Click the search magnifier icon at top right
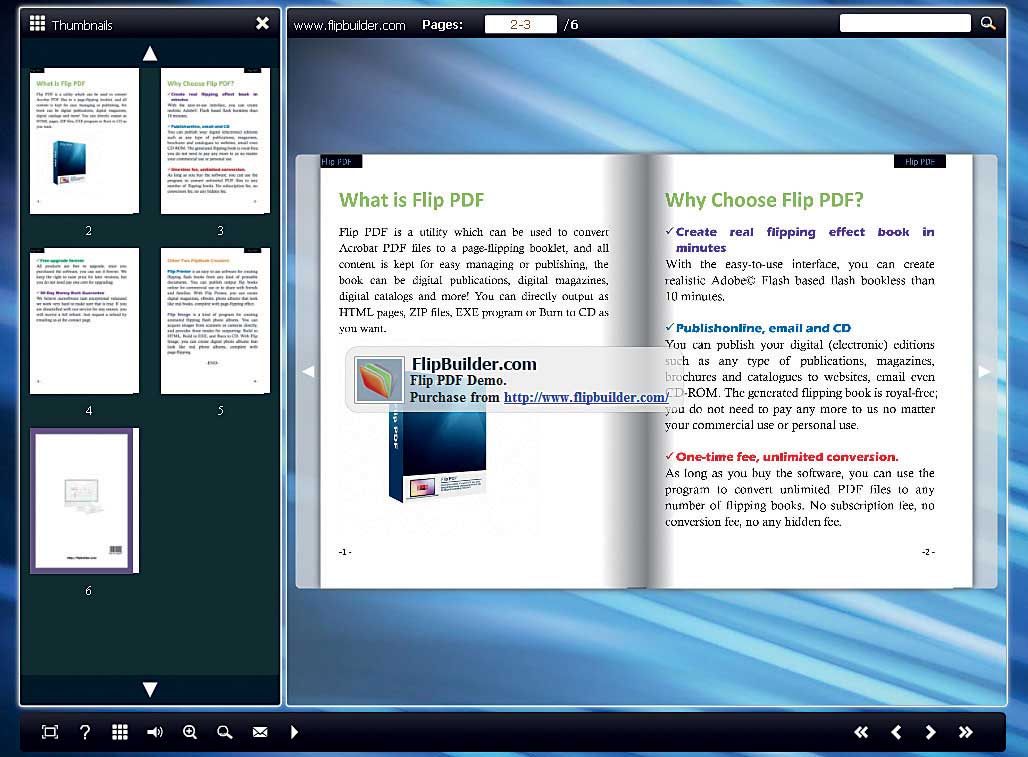The width and height of the screenshot is (1028, 757). point(988,24)
